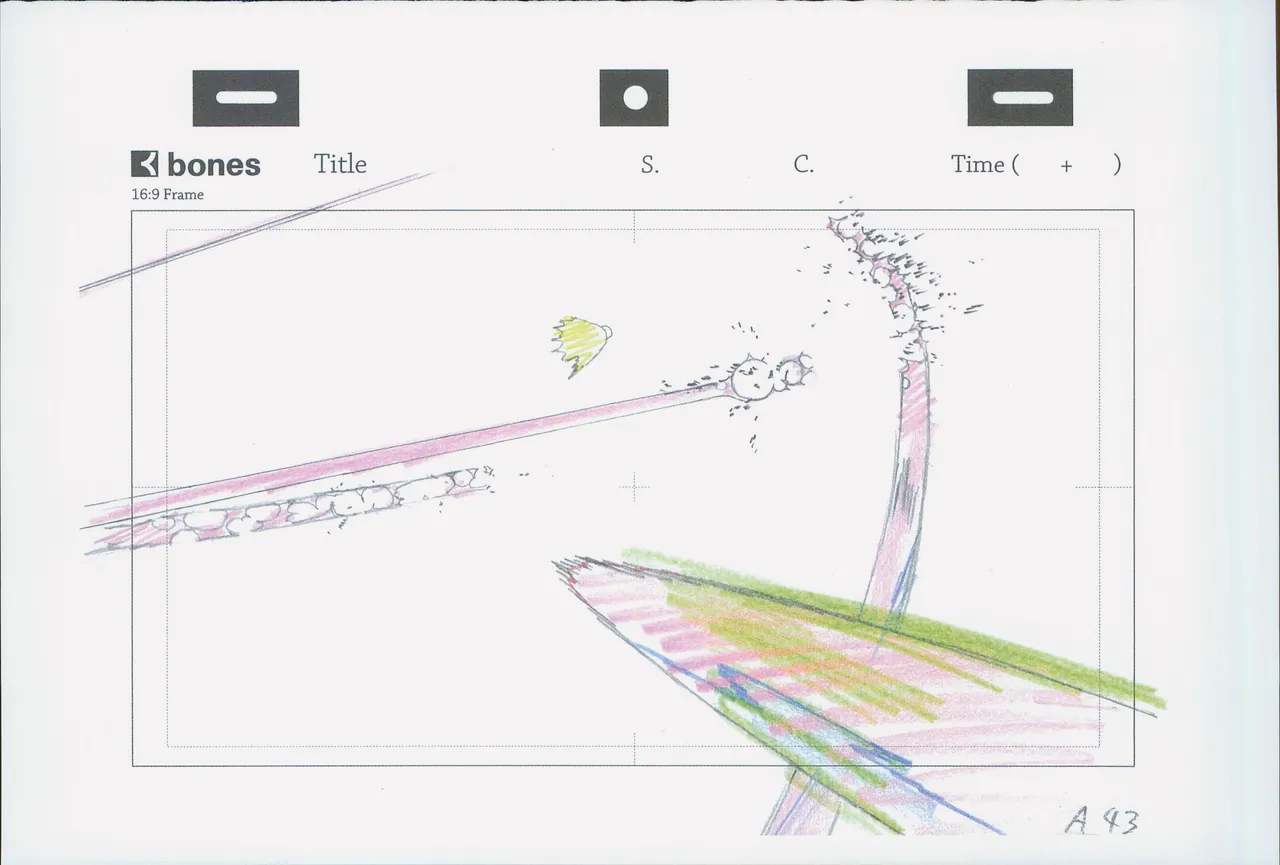
Task: Click the "S." scene label
Action: point(650,165)
